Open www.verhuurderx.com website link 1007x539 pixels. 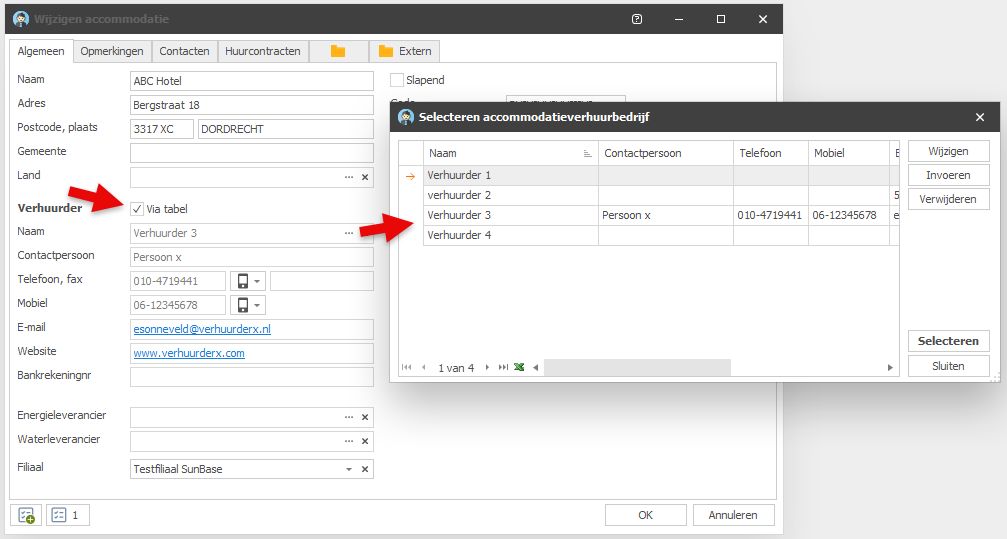tap(189, 353)
